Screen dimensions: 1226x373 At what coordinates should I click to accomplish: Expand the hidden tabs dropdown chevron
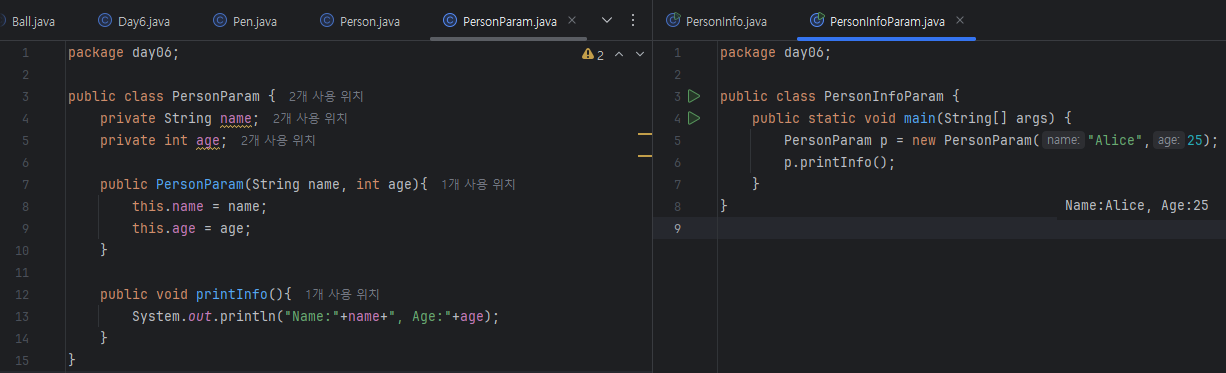[x=607, y=20]
